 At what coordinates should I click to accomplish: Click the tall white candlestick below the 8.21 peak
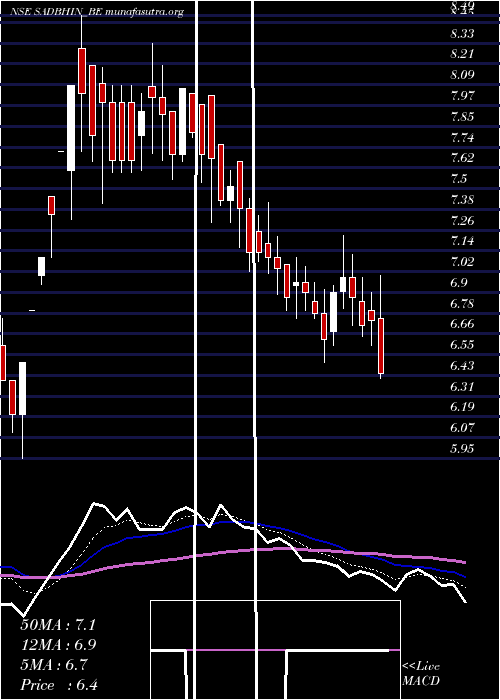click(x=71, y=128)
